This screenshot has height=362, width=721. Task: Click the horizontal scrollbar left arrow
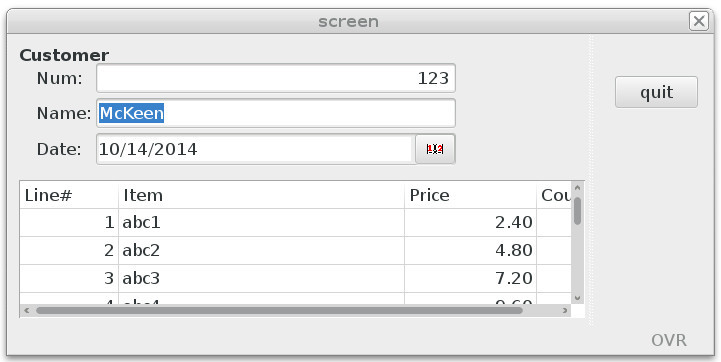tap(27, 310)
